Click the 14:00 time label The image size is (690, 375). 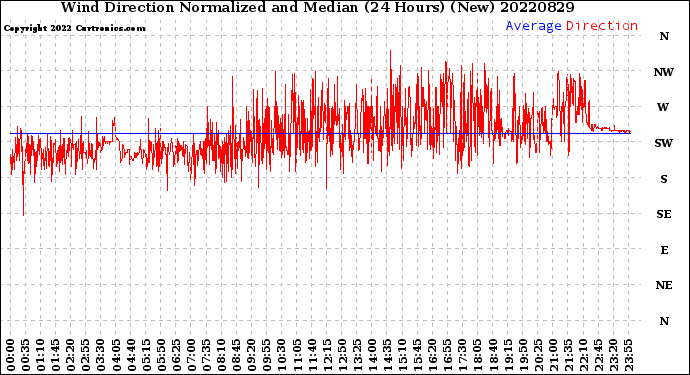click(372, 355)
